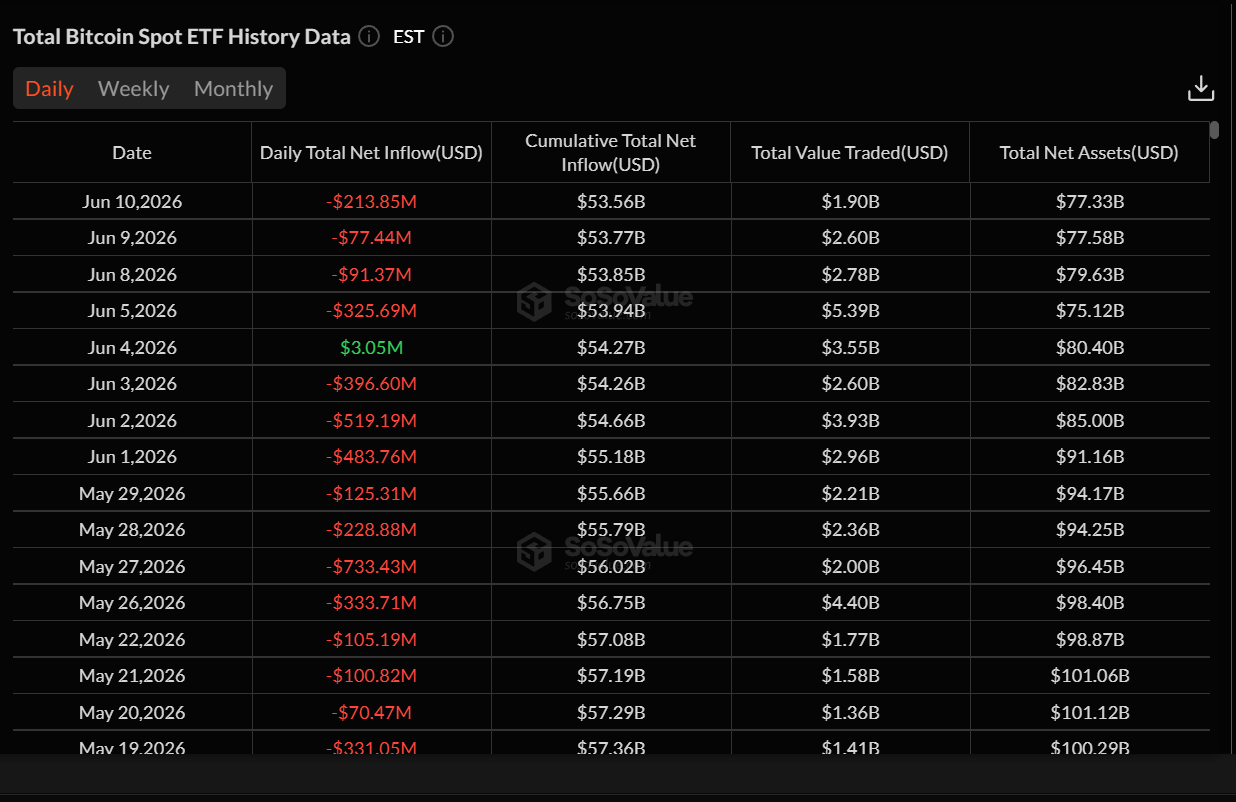1236x802 pixels.
Task: Click the -$77.44M inflow value
Action: click(371, 238)
